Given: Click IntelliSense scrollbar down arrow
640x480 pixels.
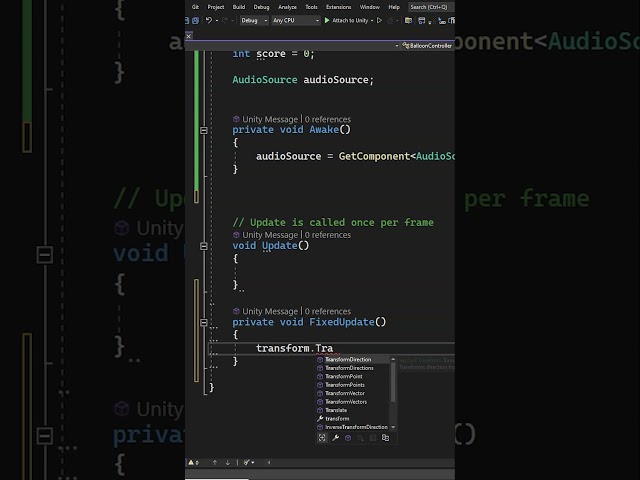Looking at the screenshot, I should point(393,427).
